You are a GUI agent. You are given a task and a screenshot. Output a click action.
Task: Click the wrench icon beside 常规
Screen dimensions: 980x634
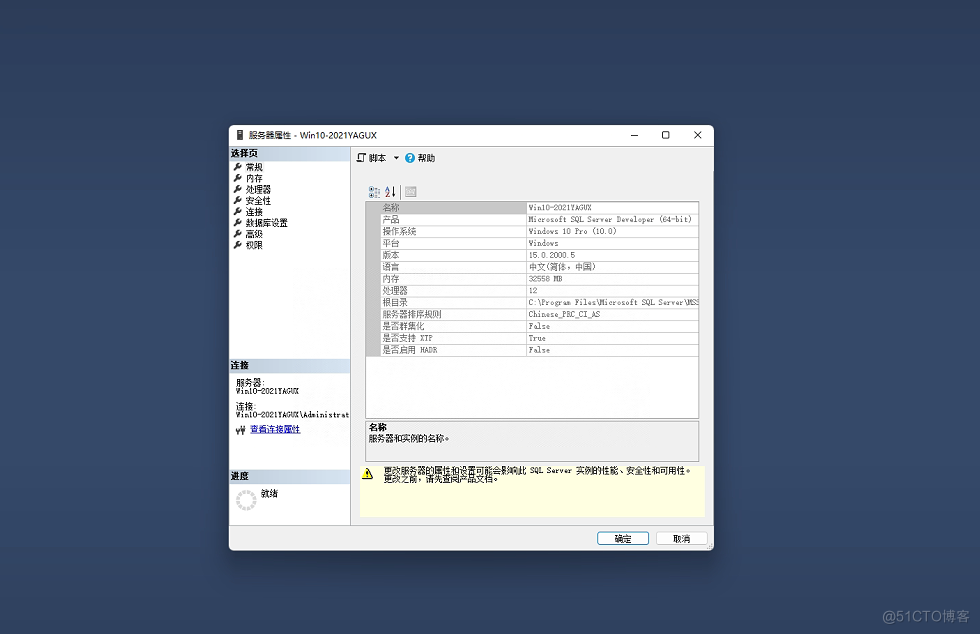(238, 167)
